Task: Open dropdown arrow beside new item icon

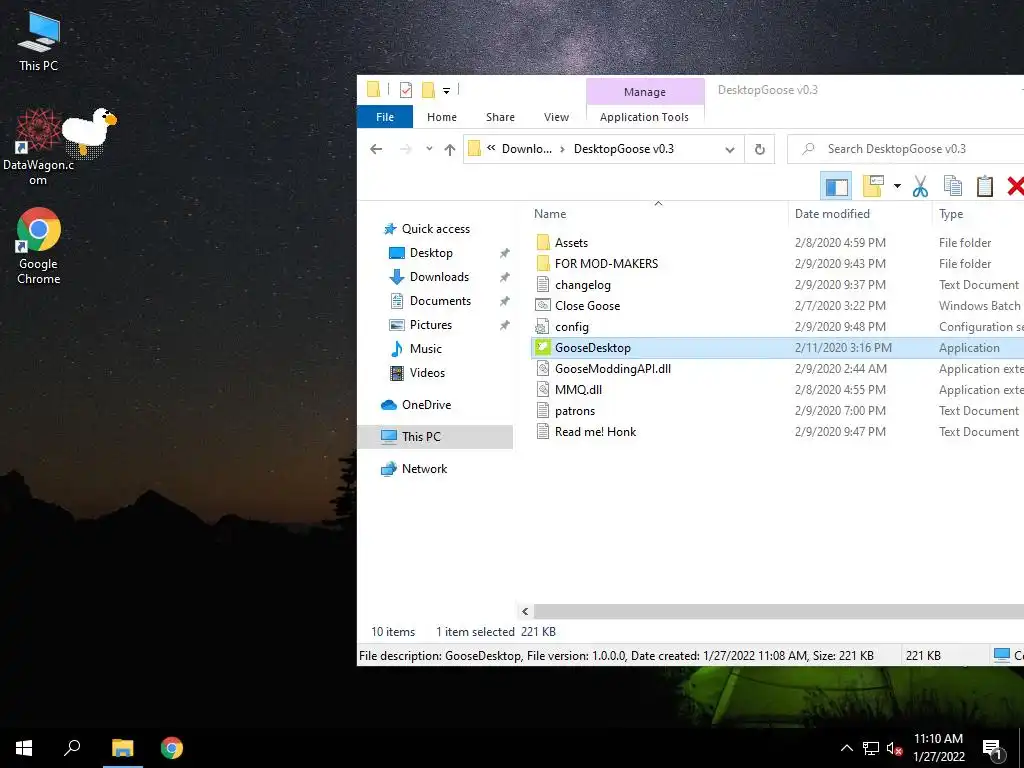Action: pyautogui.click(x=897, y=186)
